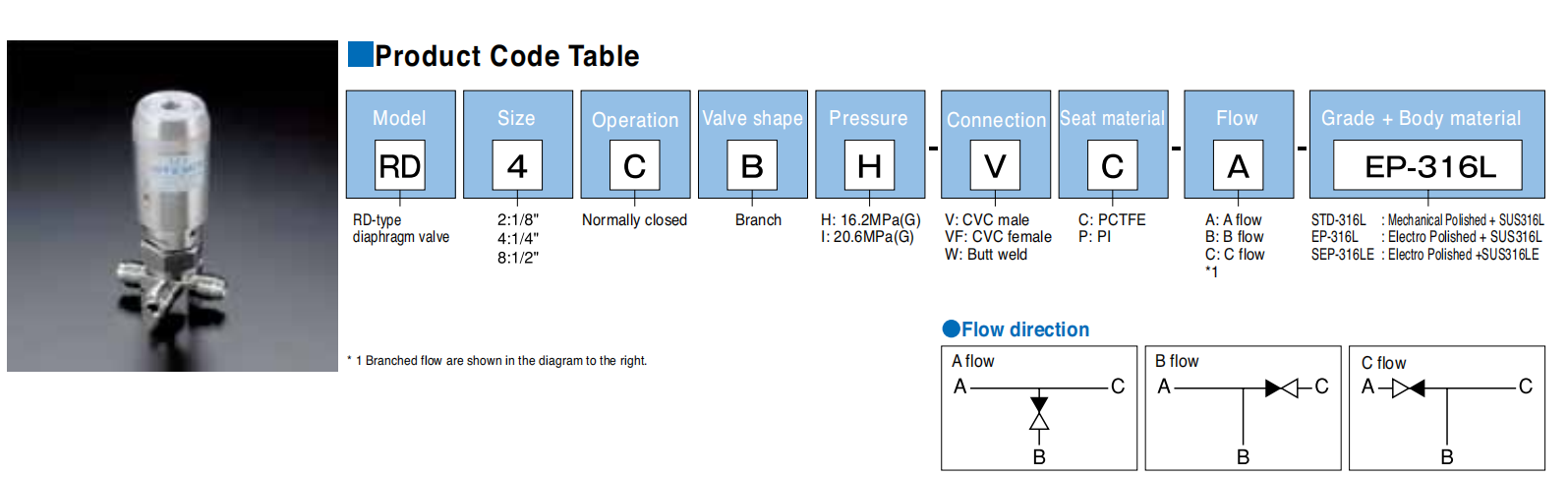
Task: Click the Valve shape code box B
Action: (x=752, y=165)
